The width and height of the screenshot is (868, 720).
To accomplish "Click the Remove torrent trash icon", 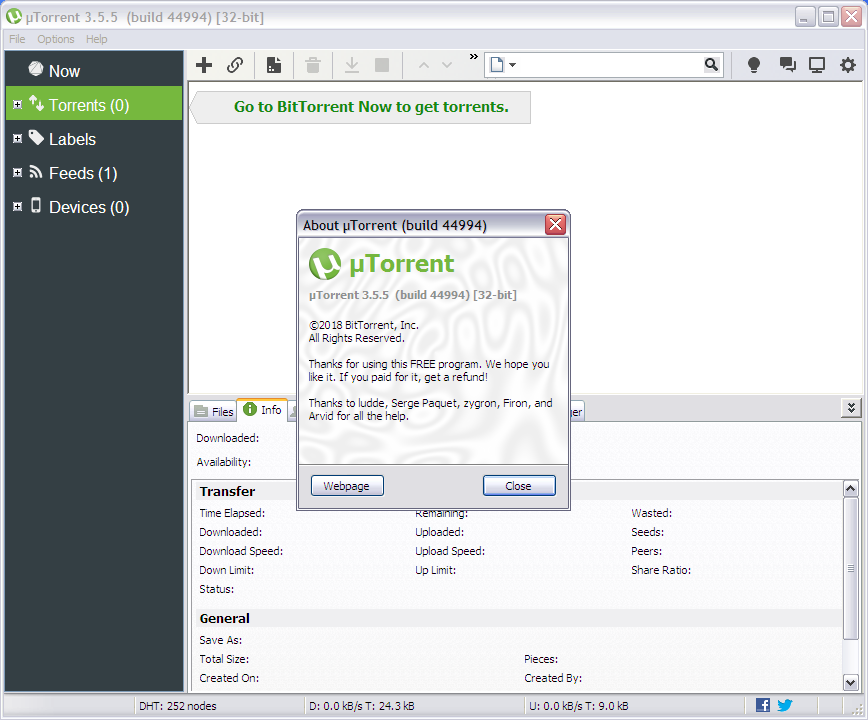I will tap(313, 65).
